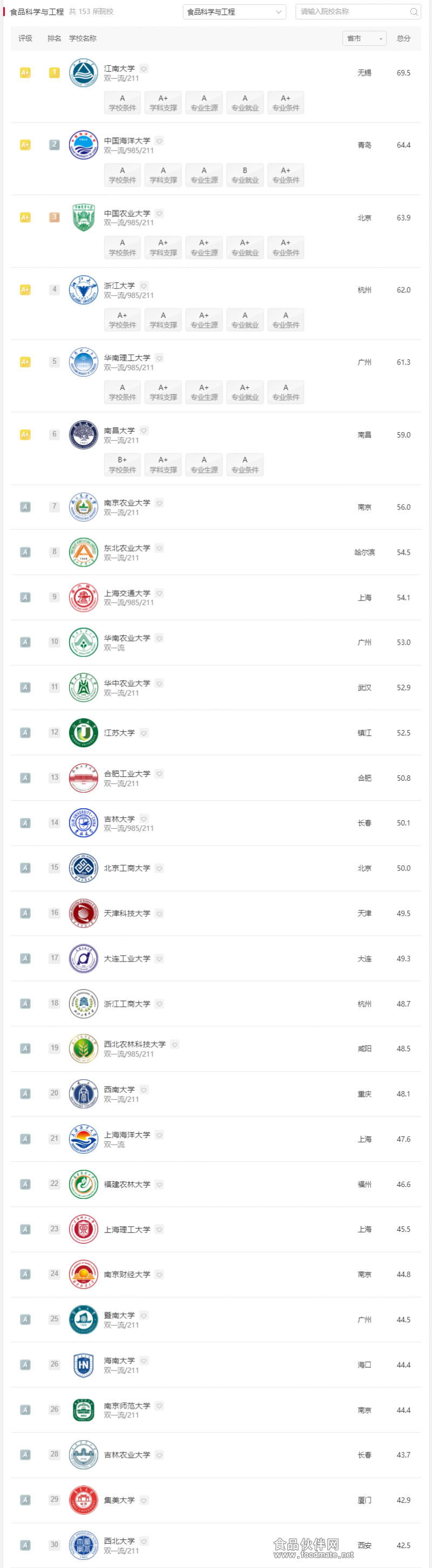The height and width of the screenshot is (1568, 432).
Task: Open the 华南理工大学 name link
Action: coord(127,358)
